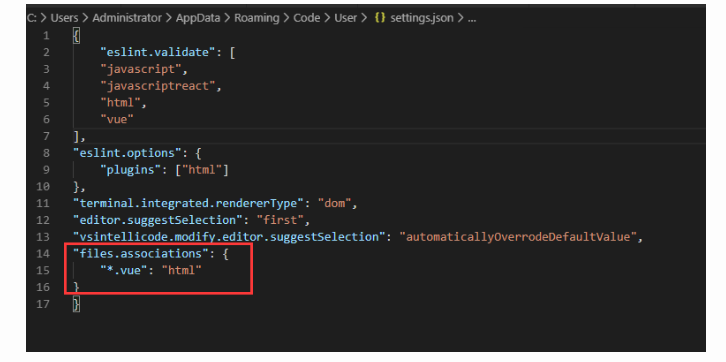Screen dimensions: 726x362
Task: Expand the trailing ellipsis breadcrumb item
Action: coord(471,19)
